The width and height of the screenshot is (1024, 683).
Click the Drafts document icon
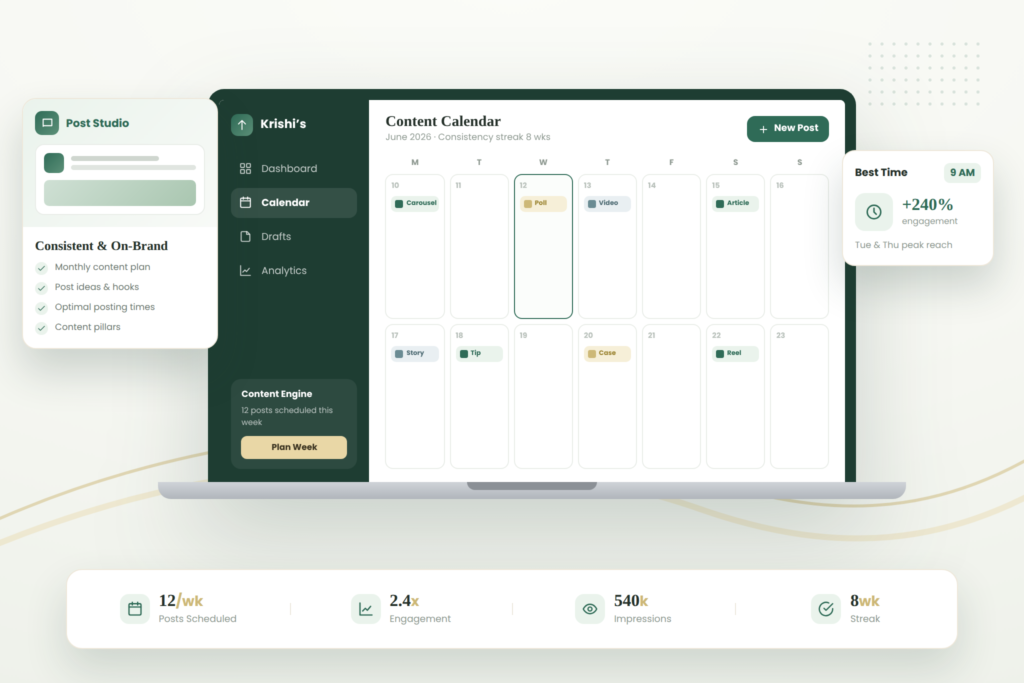click(x=246, y=236)
